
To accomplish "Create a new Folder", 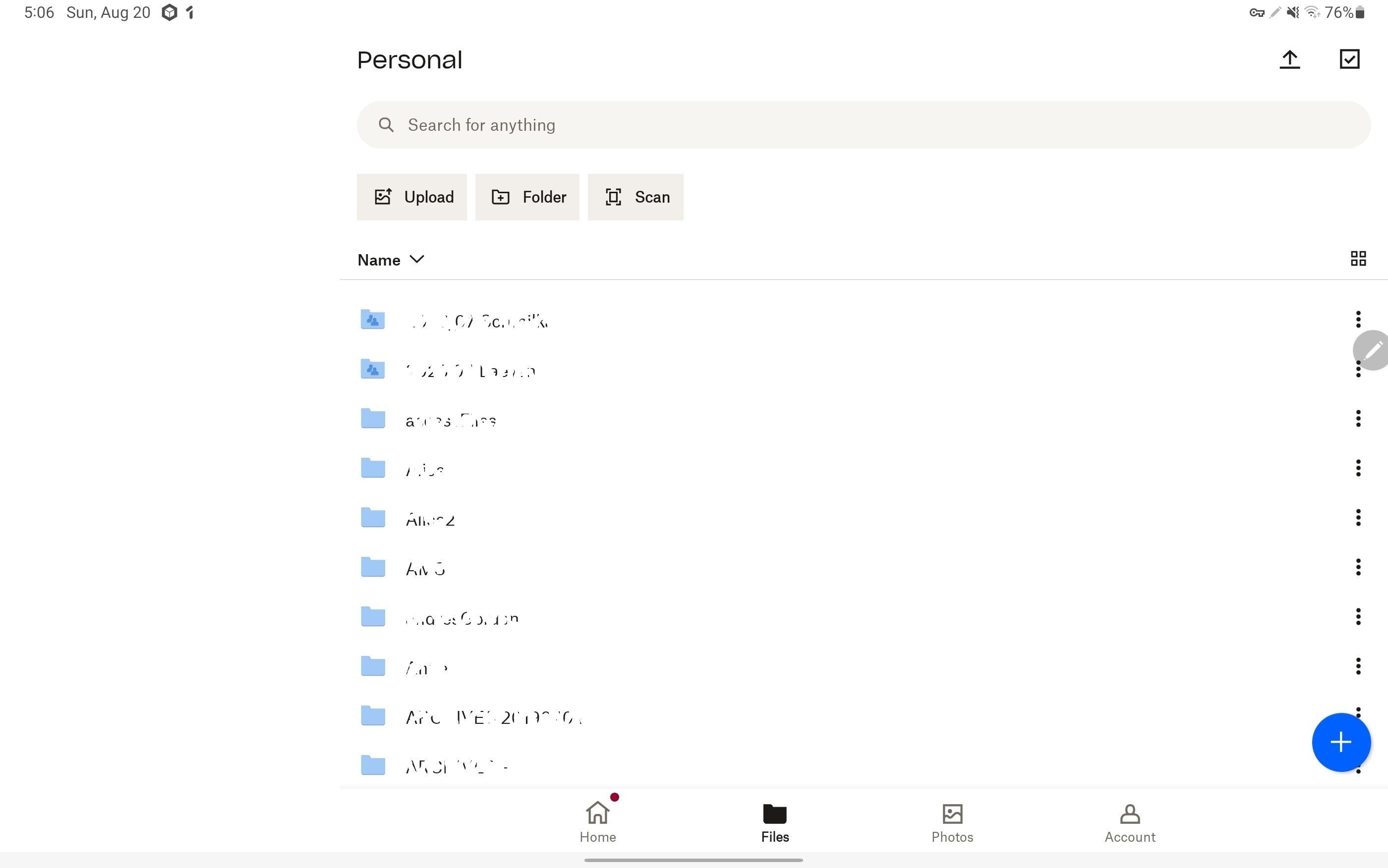I will click(526, 197).
